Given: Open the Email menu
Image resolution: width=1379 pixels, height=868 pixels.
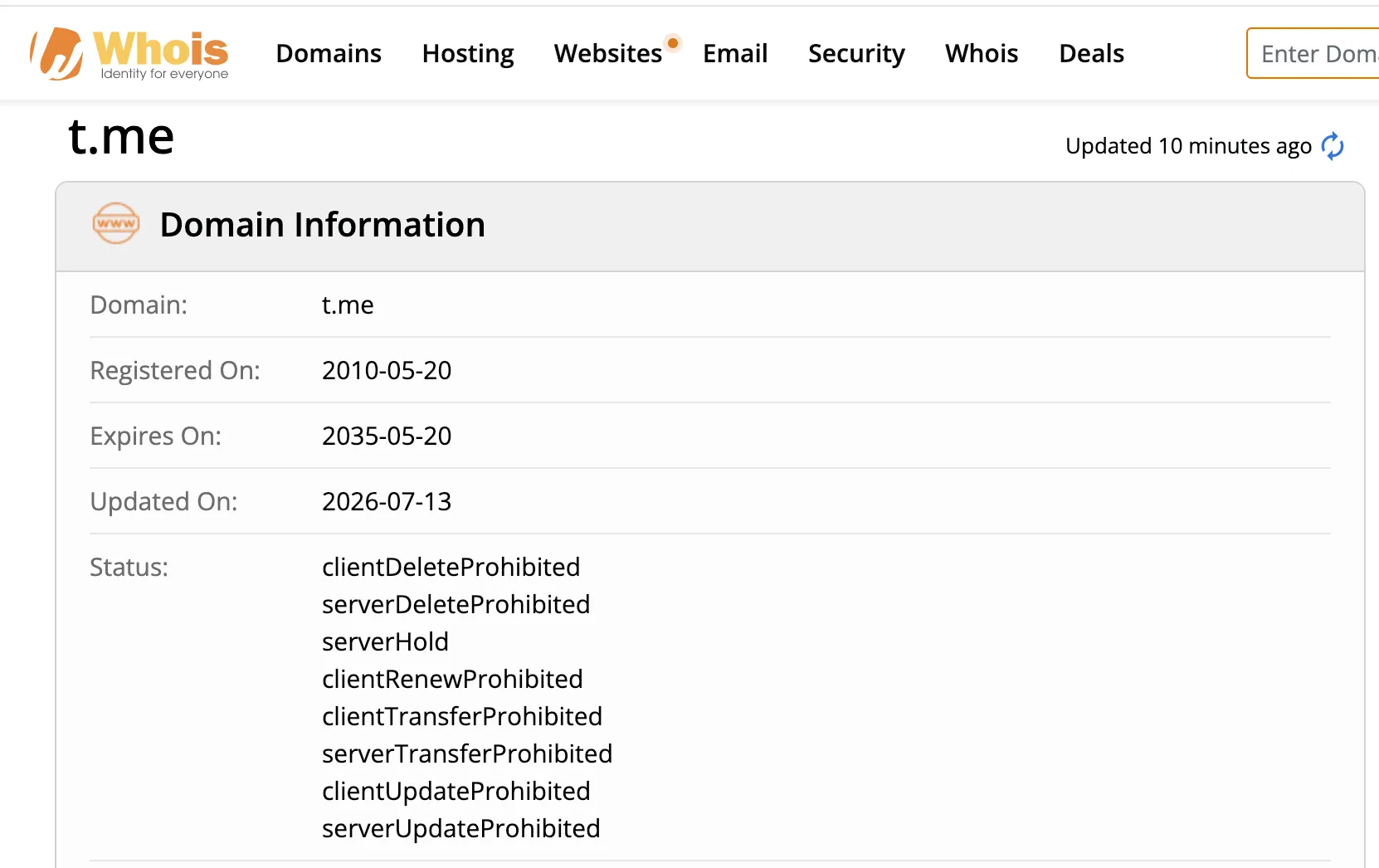Looking at the screenshot, I should pos(735,54).
